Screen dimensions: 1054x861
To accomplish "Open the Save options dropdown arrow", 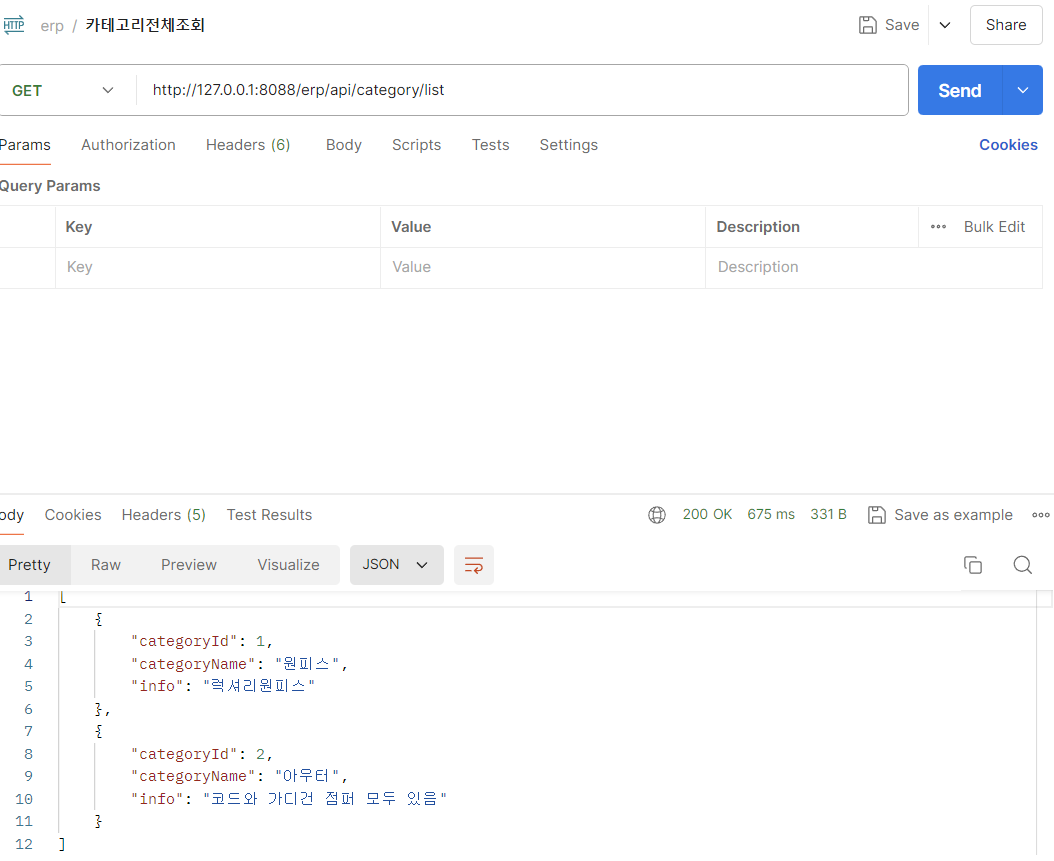I will coord(944,25).
